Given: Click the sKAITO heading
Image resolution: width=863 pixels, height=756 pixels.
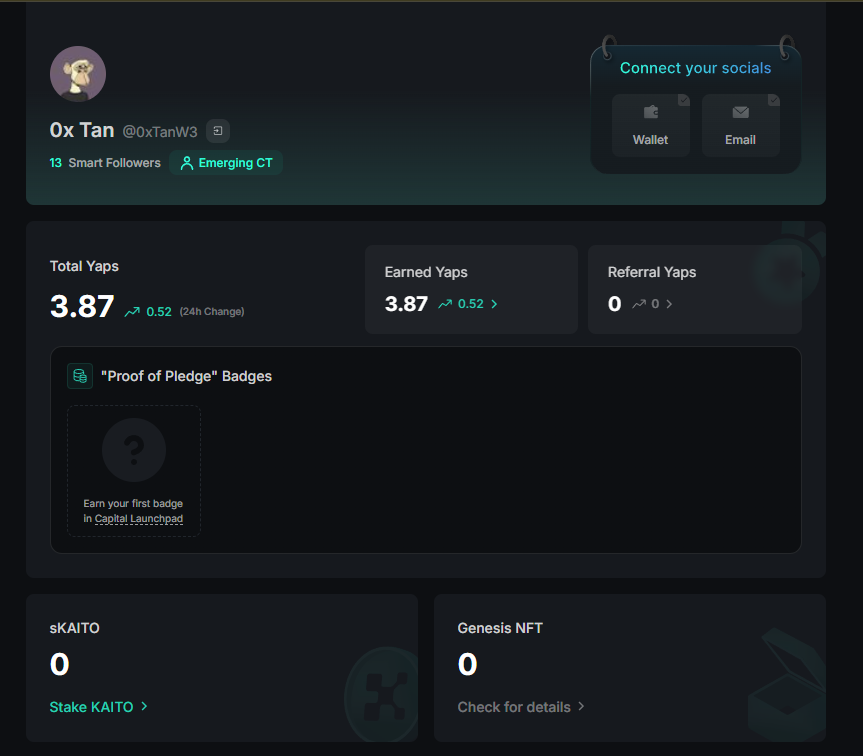Looking at the screenshot, I should (74, 628).
